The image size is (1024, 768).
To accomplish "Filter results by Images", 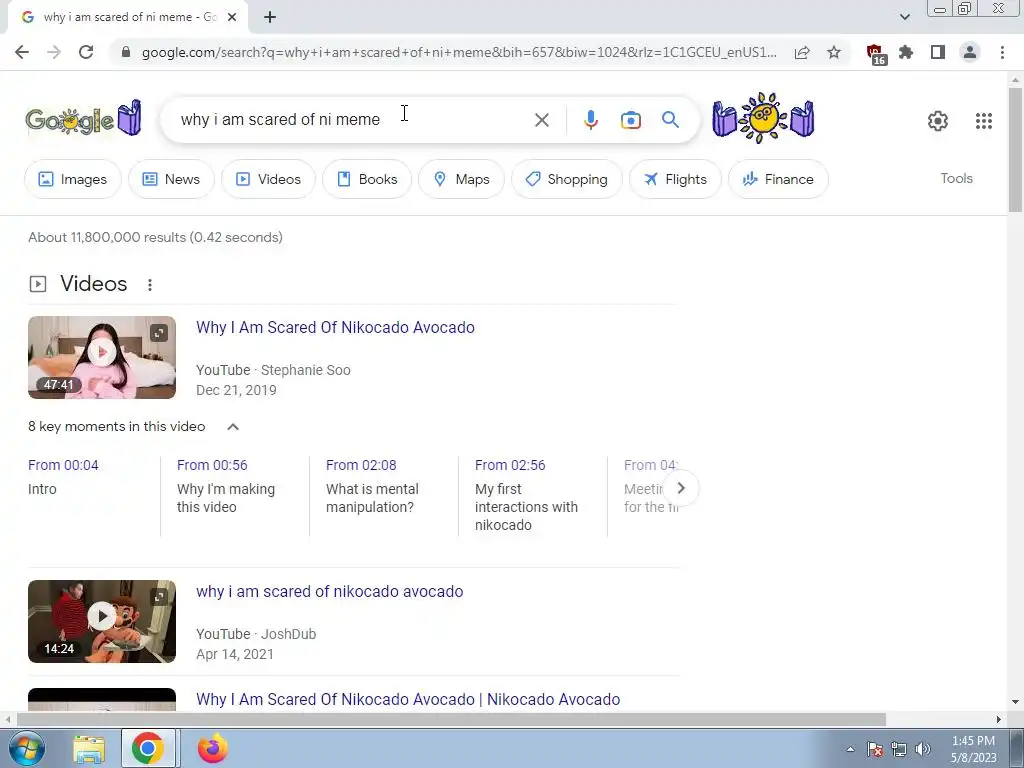I will click(72, 179).
